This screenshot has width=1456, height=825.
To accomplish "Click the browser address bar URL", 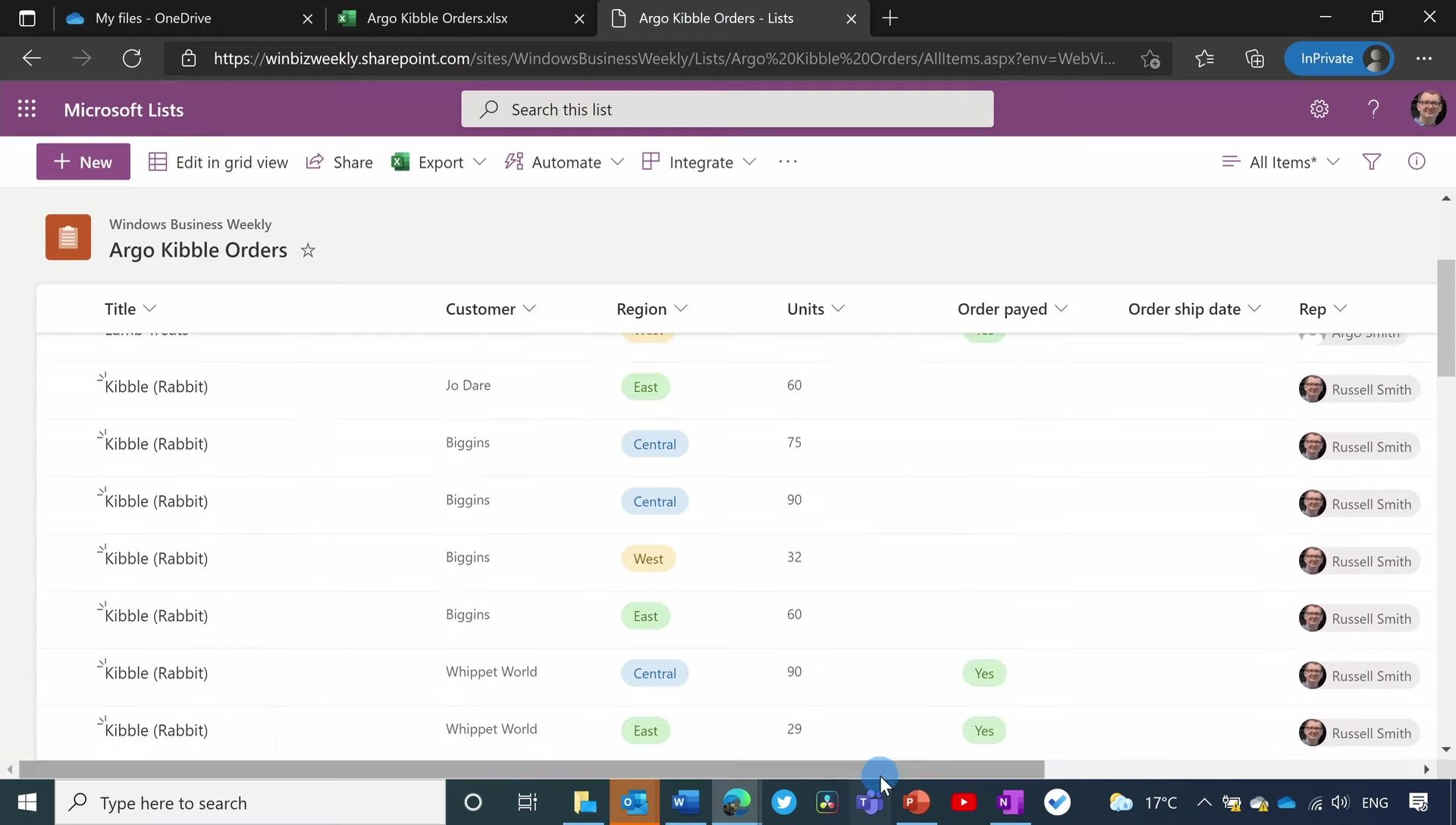I will point(664,58).
